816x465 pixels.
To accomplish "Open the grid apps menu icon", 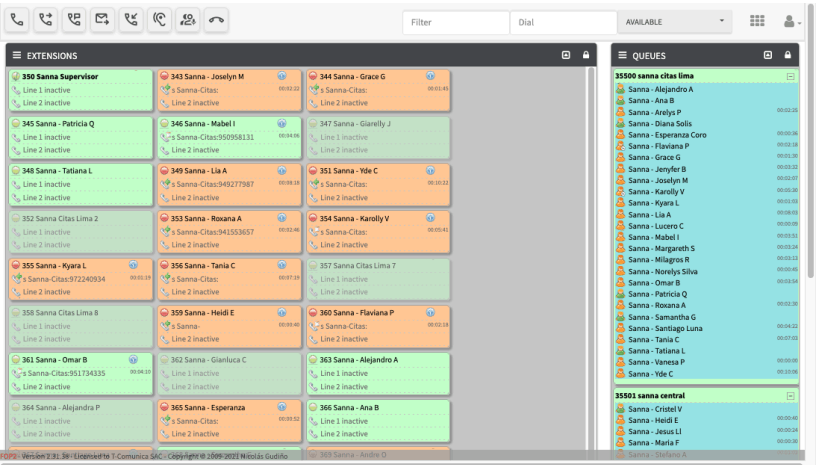I will 757,21.
